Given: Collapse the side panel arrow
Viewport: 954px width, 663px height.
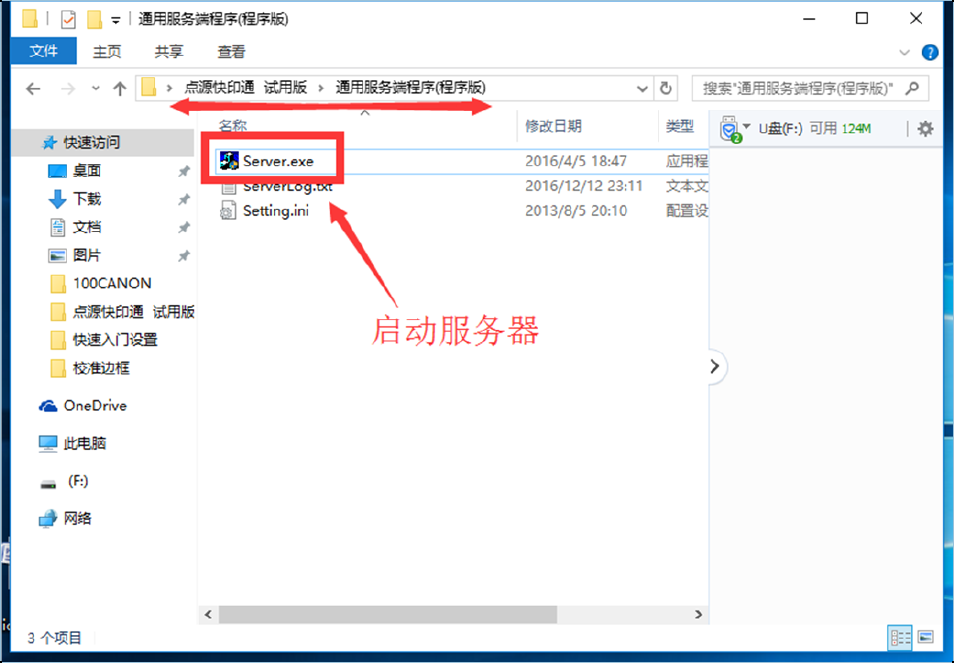Looking at the screenshot, I should point(715,367).
